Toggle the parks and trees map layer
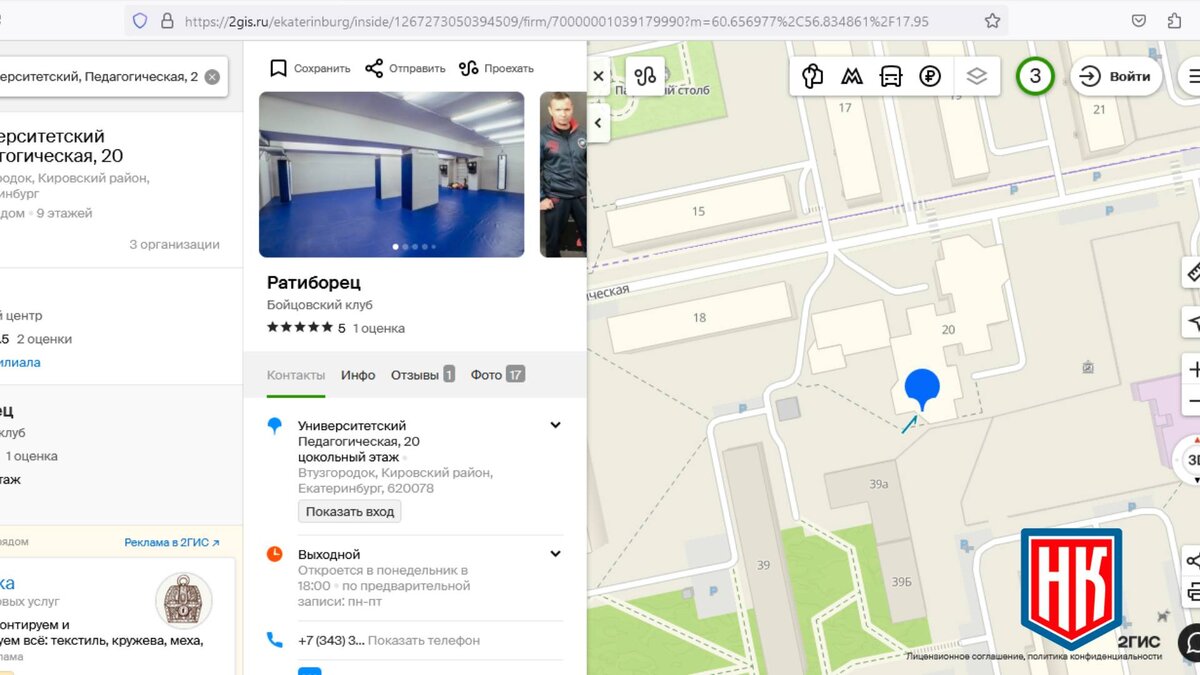 tap(813, 76)
